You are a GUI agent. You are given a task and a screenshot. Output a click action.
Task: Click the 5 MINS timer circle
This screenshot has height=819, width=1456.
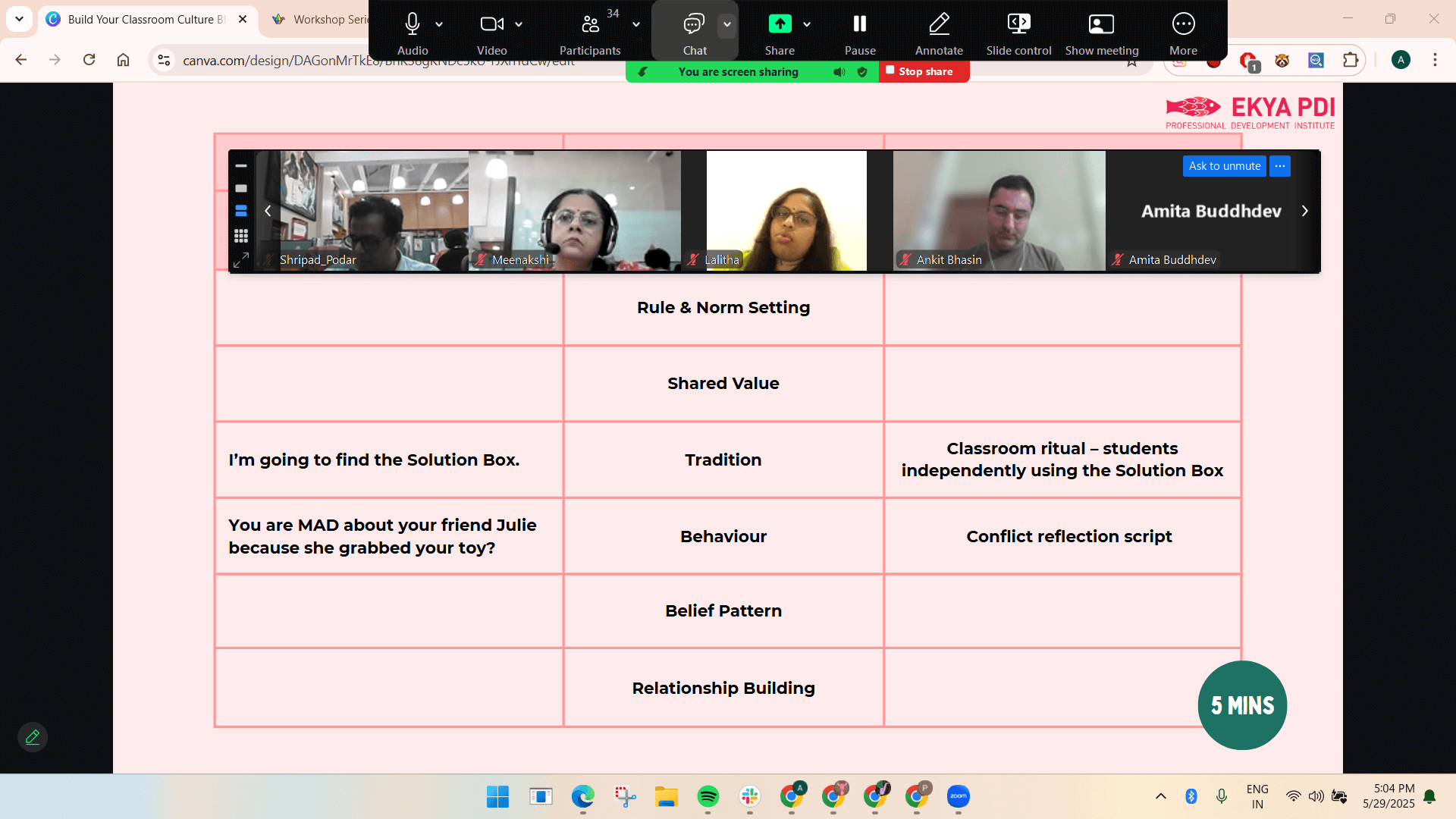(x=1242, y=705)
